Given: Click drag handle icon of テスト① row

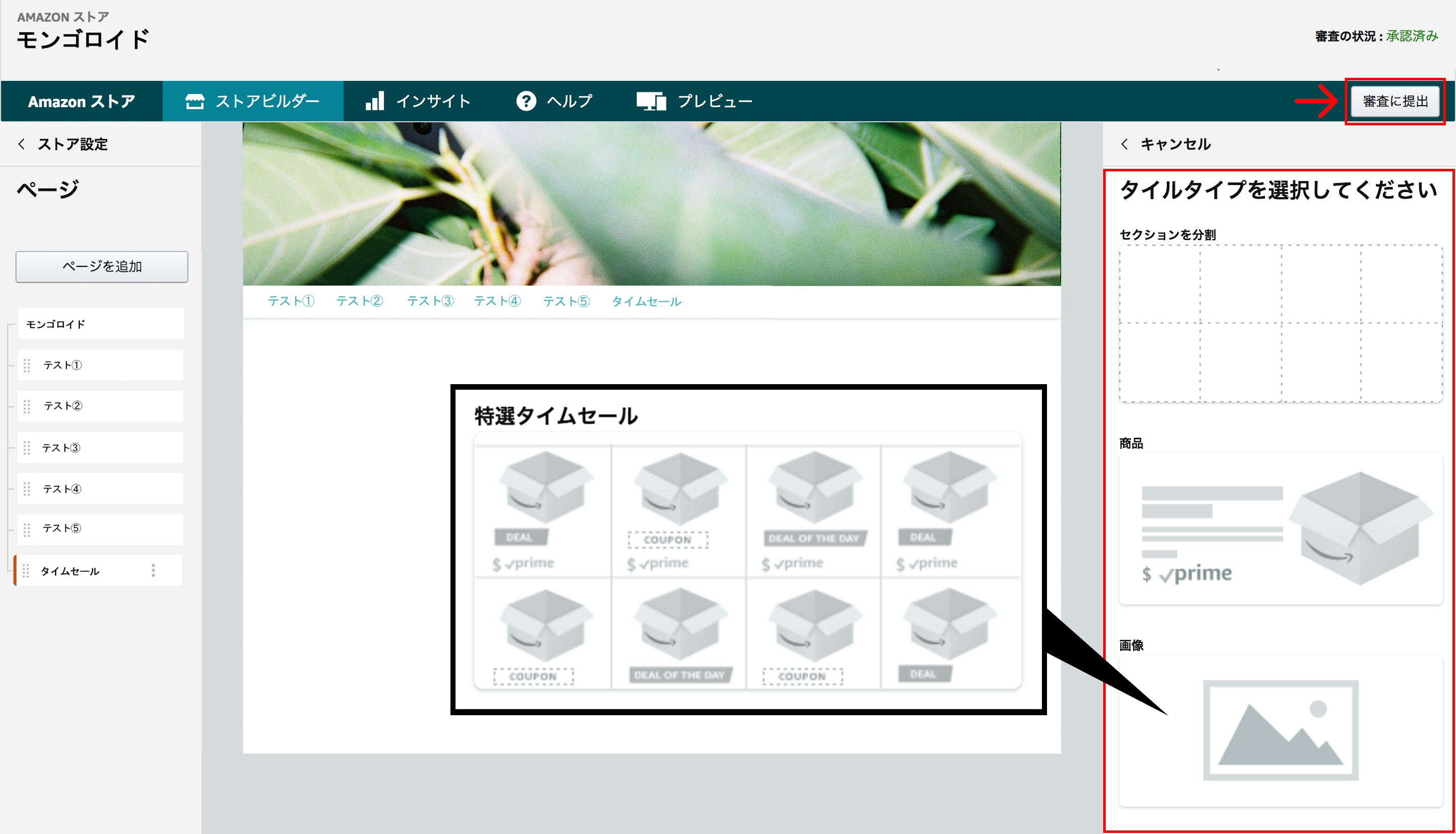Looking at the screenshot, I should point(26,365).
